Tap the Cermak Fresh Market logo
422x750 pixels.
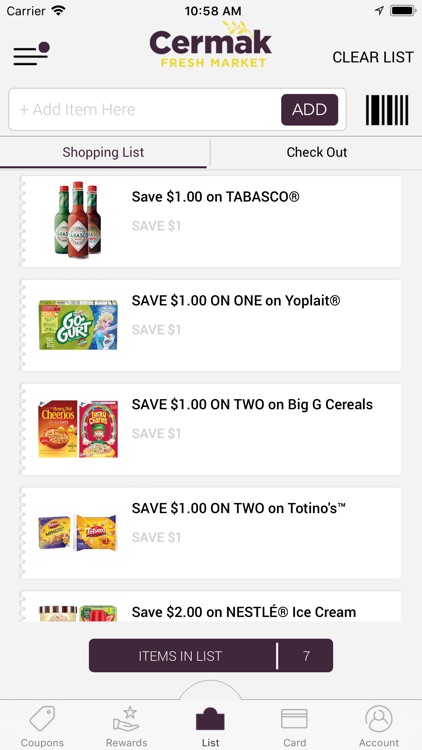pos(211,44)
